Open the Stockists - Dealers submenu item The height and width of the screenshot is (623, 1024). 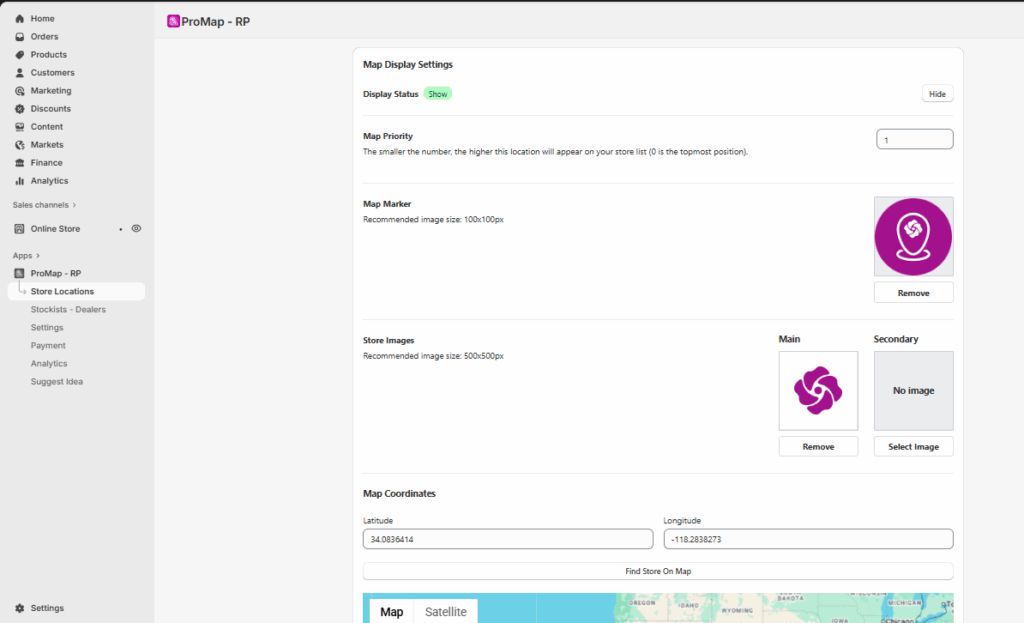click(68, 309)
